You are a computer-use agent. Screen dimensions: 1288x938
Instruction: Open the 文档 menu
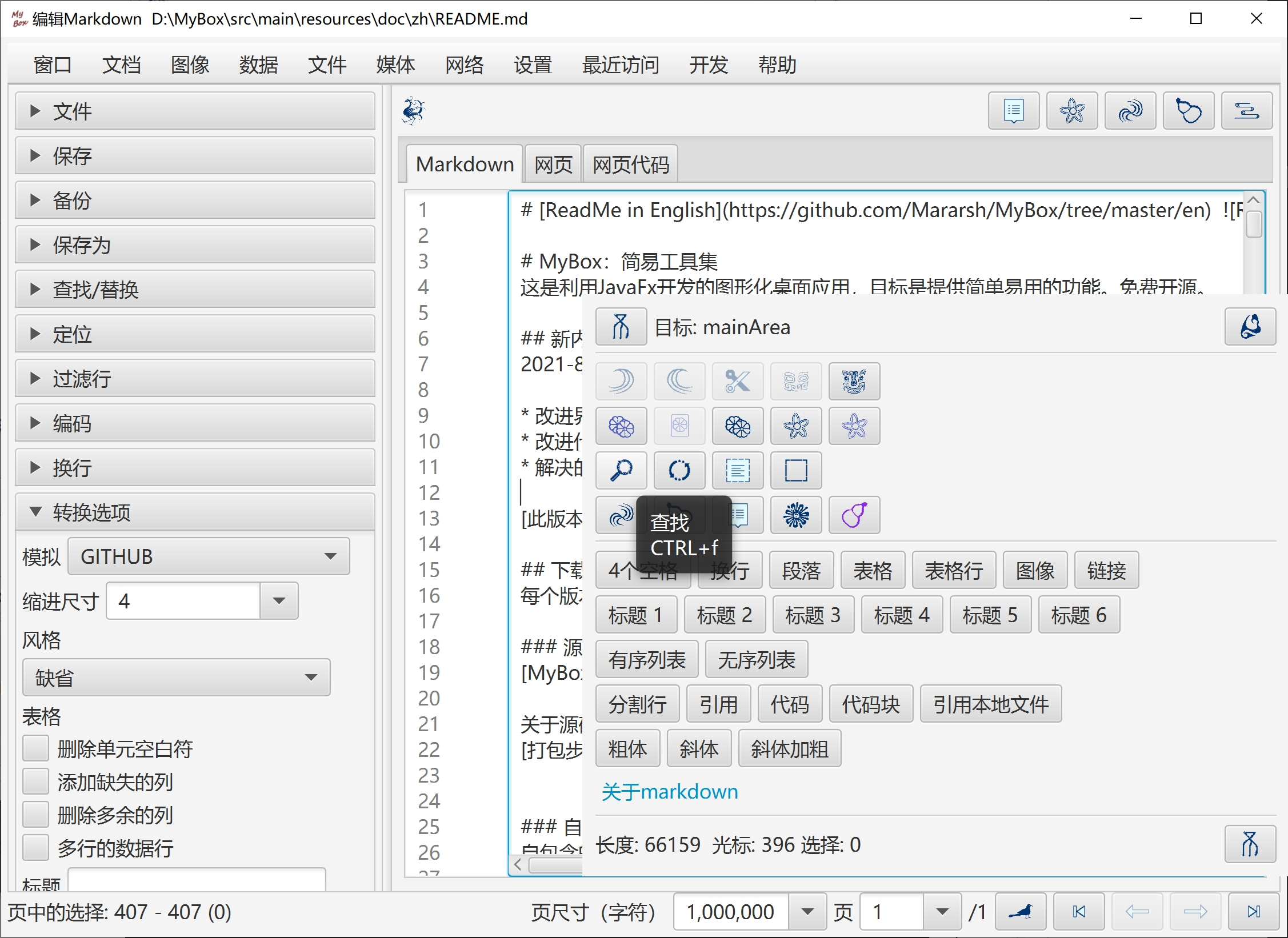pos(121,65)
